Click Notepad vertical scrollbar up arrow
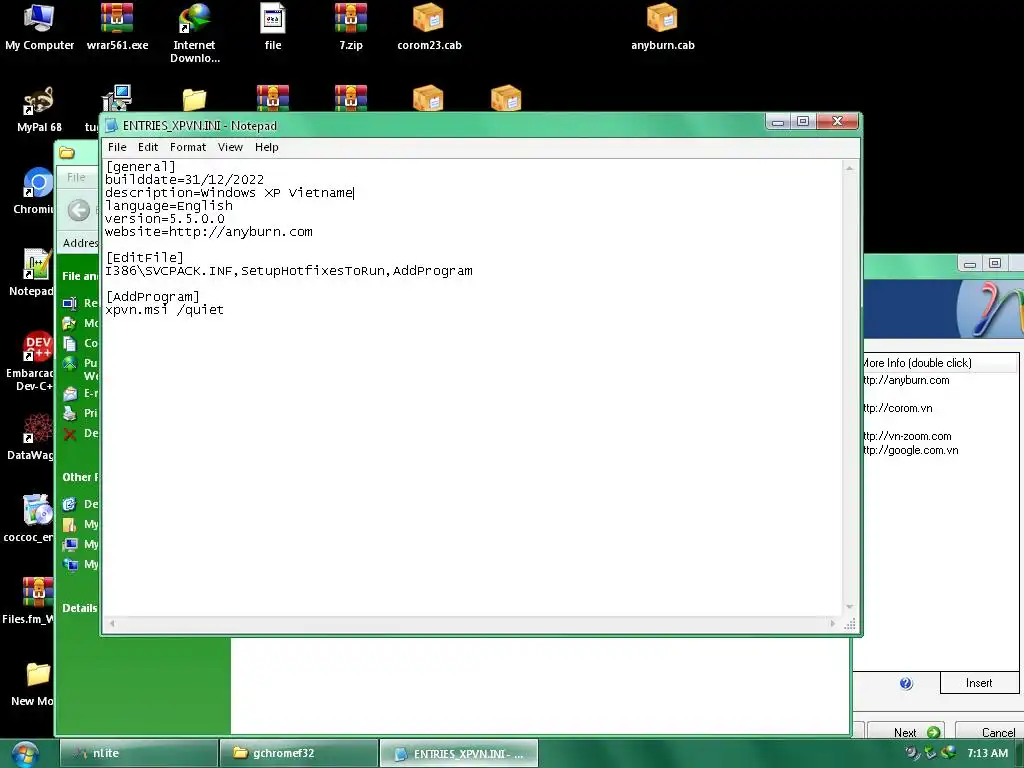 click(x=850, y=168)
